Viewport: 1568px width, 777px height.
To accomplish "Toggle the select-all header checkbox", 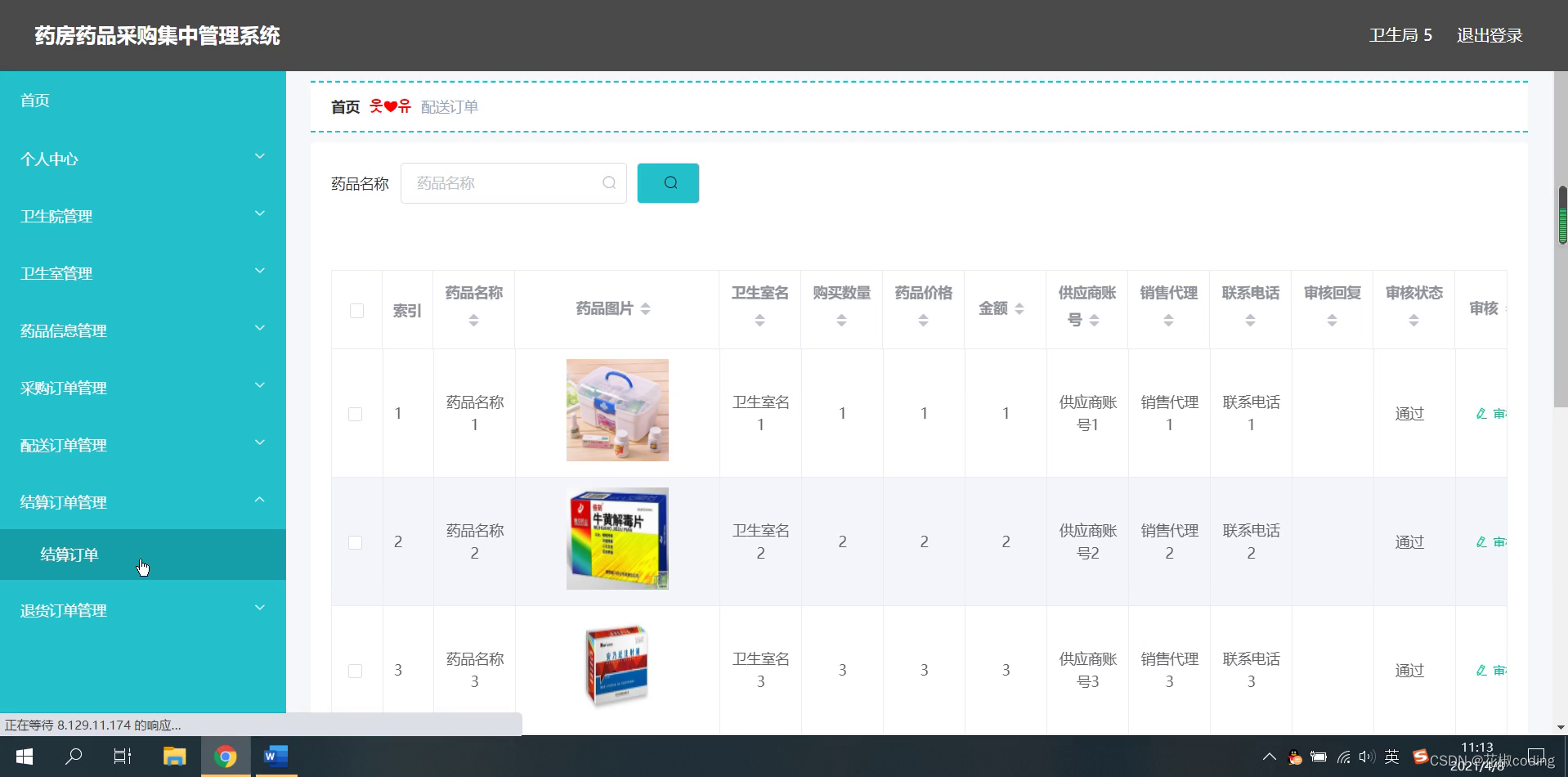I will (356, 311).
